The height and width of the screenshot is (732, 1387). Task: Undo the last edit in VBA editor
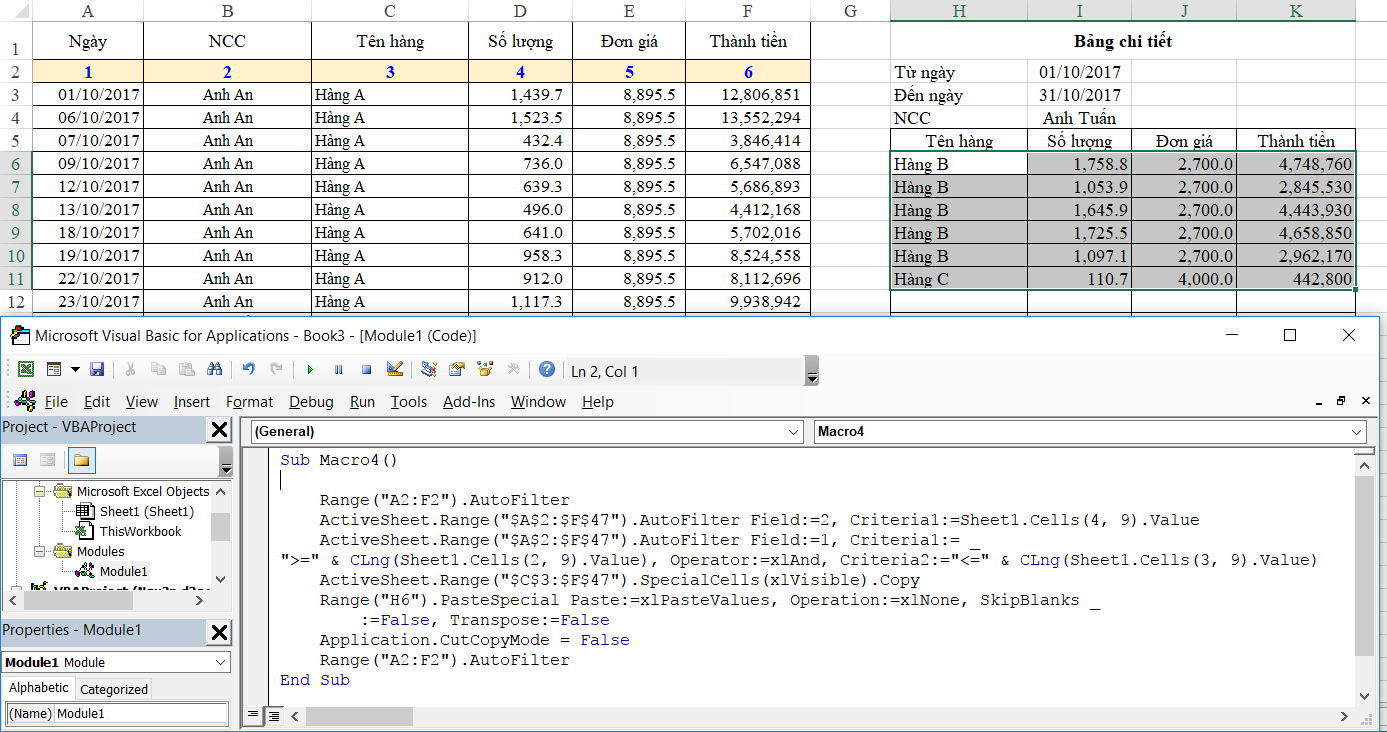point(249,370)
